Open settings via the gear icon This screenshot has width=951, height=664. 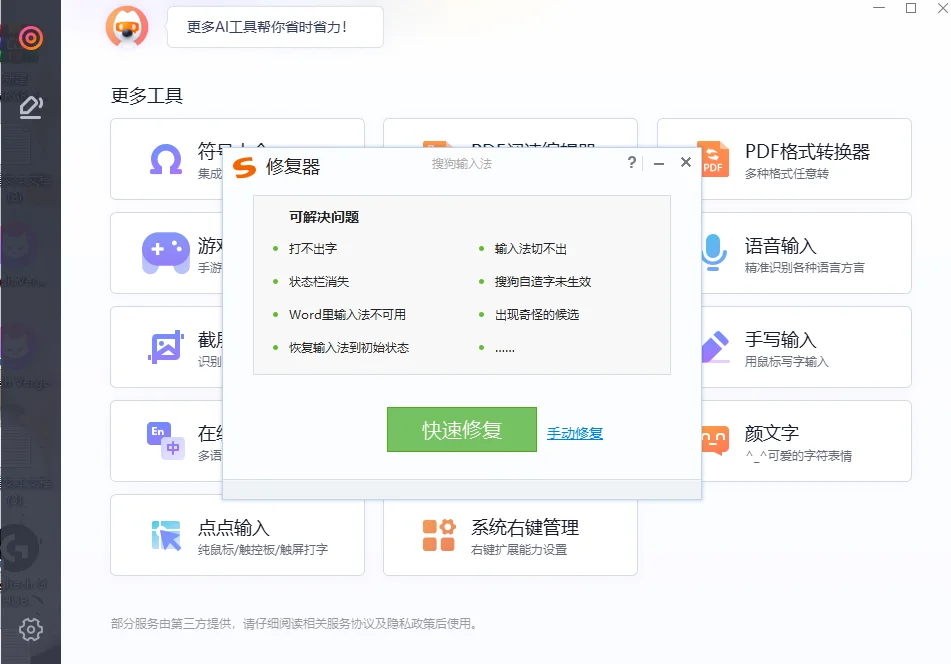coord(31,629)
